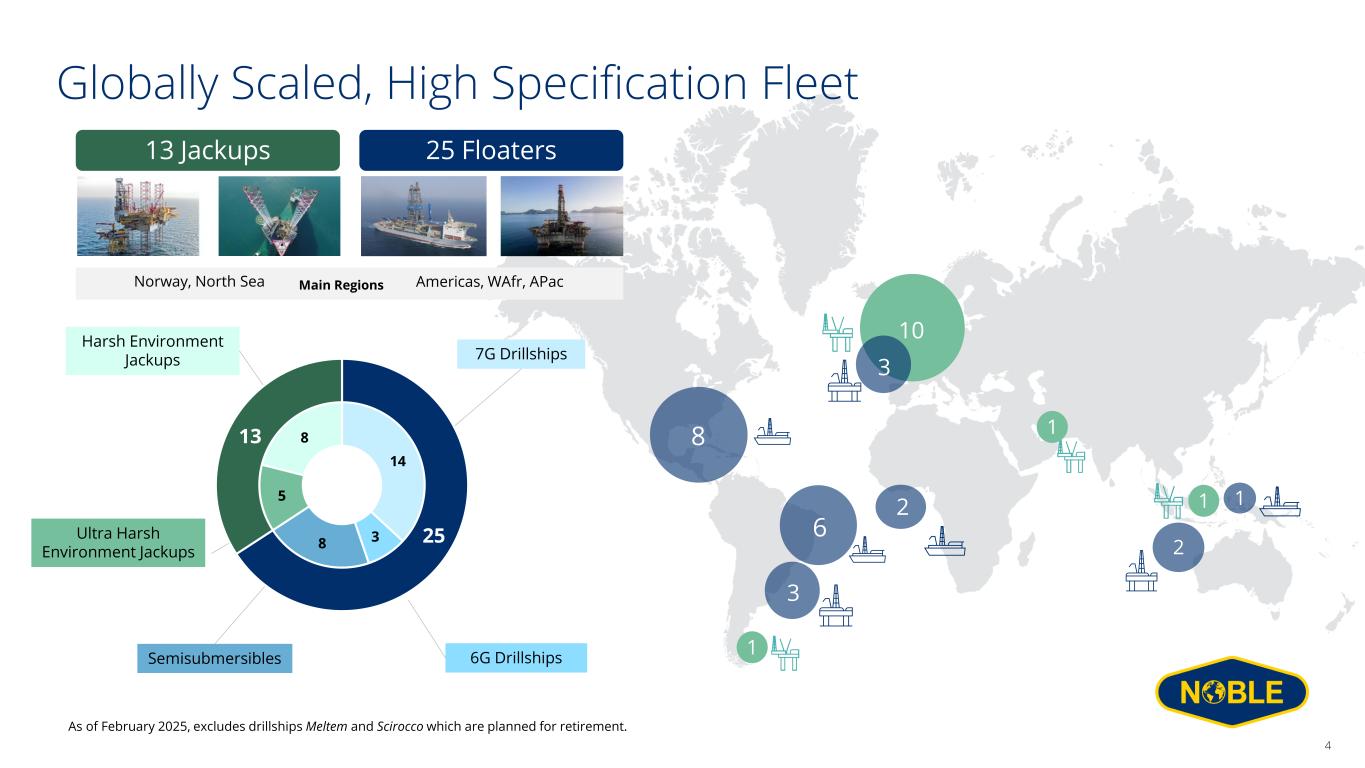Select the jackup icon below the Middle East 1 bubble
Screen dimensions: 1365x768
tap(1070, 455)
